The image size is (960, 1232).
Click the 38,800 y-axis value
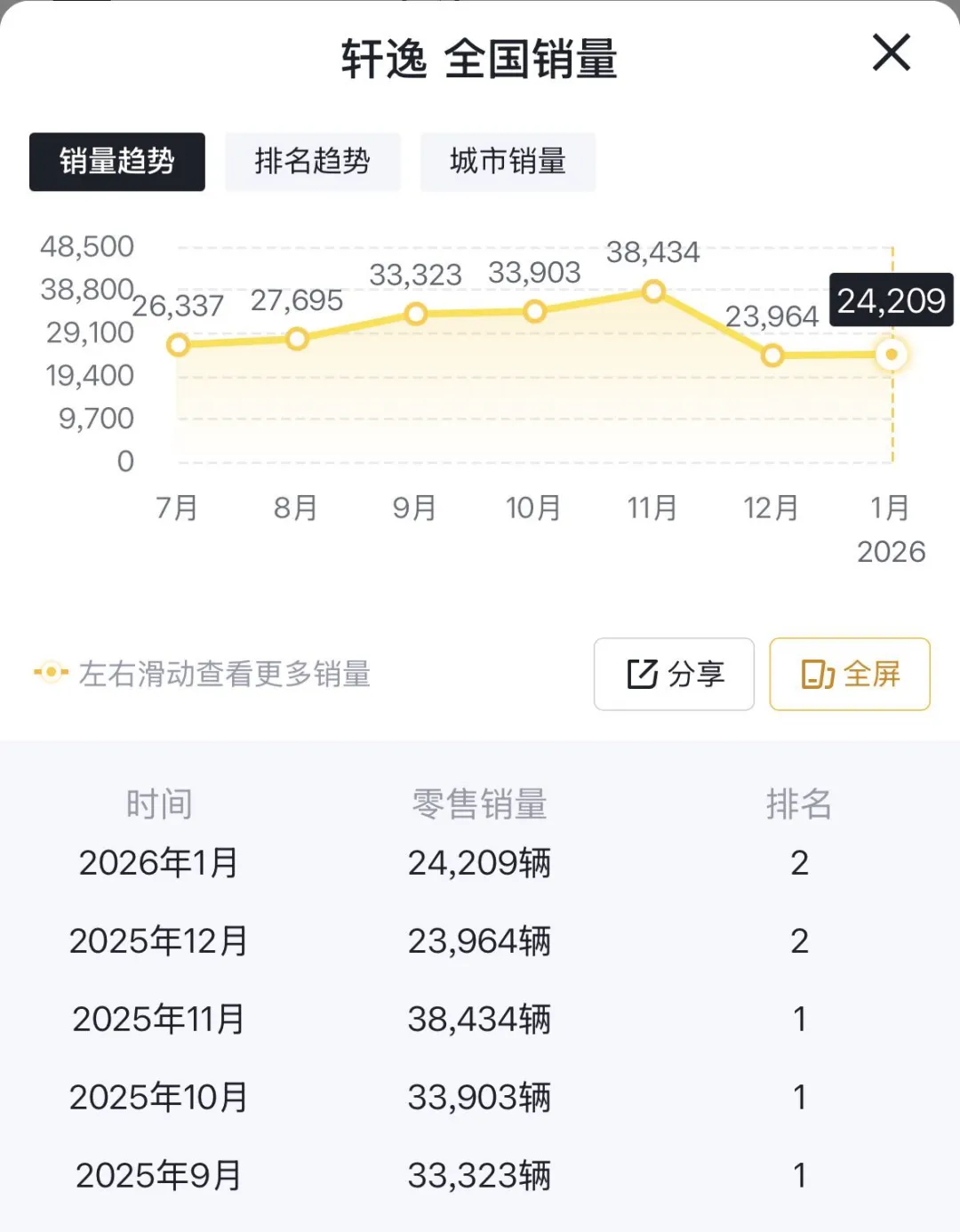click(87, 289)
